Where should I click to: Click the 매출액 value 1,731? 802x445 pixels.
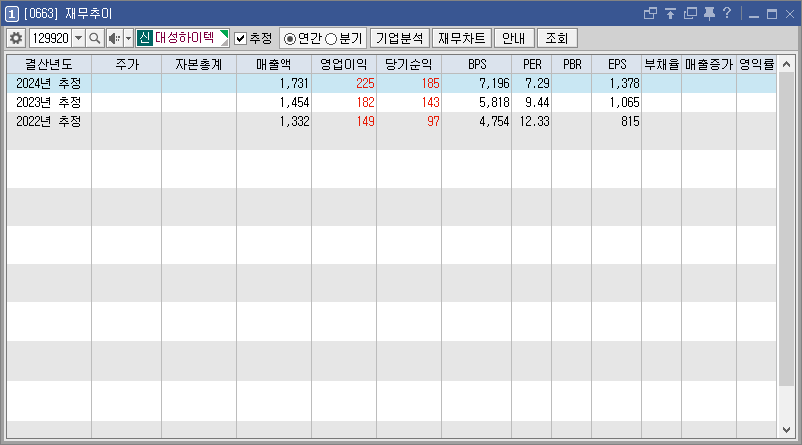(294, 83)
